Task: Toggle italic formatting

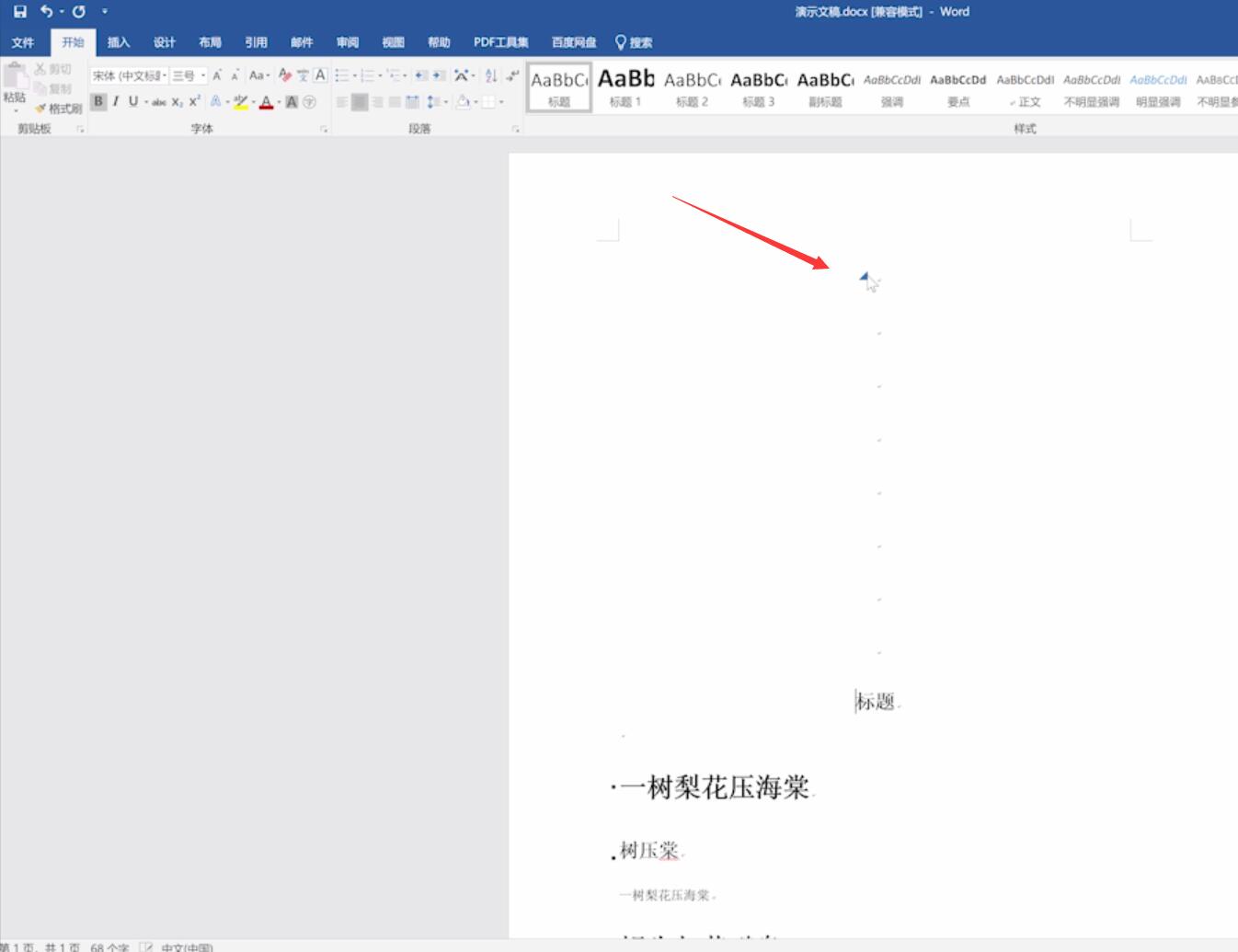Action: (116, 101)
